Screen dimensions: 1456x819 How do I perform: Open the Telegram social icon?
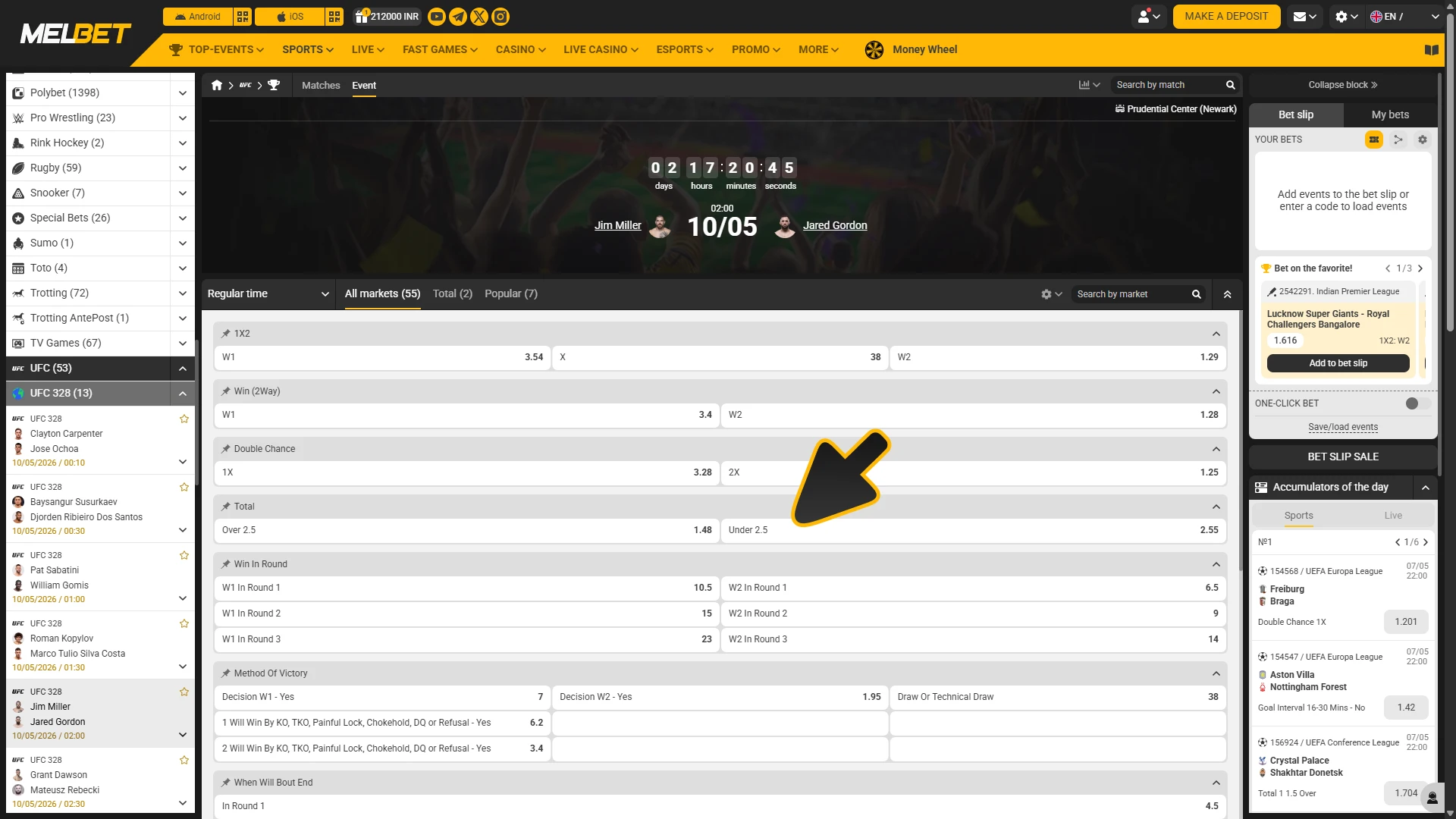(458, 17)
